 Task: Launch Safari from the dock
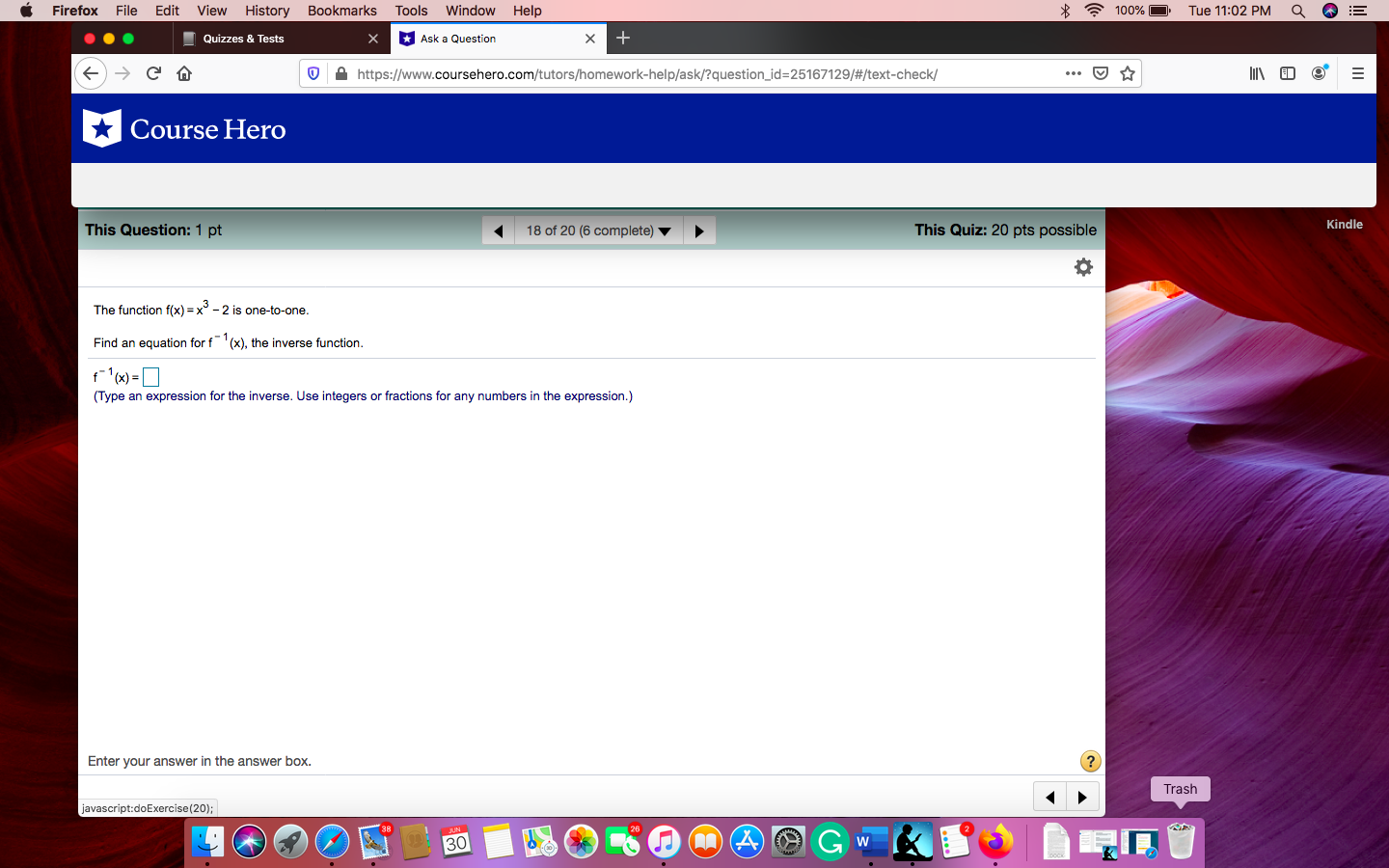pos(332,842)
